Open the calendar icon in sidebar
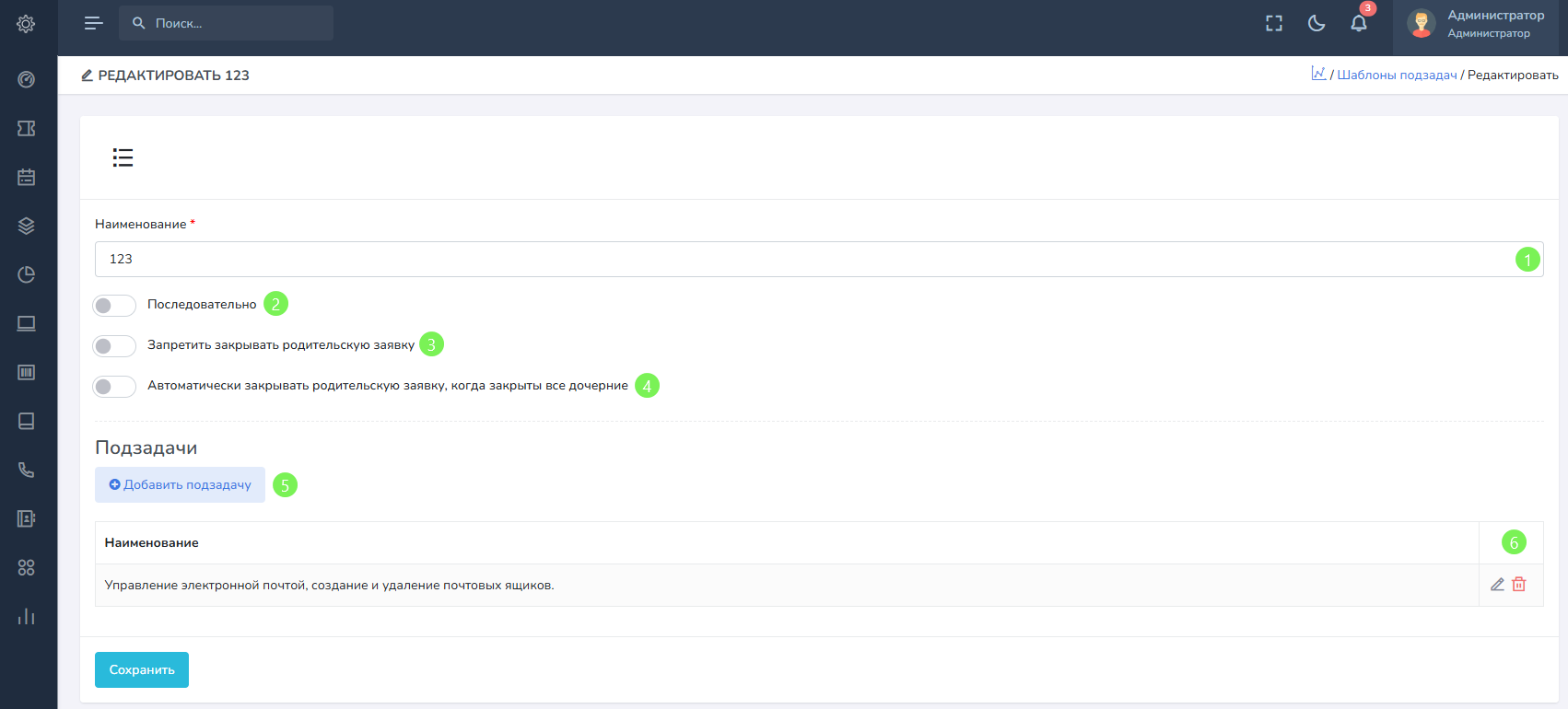1568x709 pixels. (26, 177)
